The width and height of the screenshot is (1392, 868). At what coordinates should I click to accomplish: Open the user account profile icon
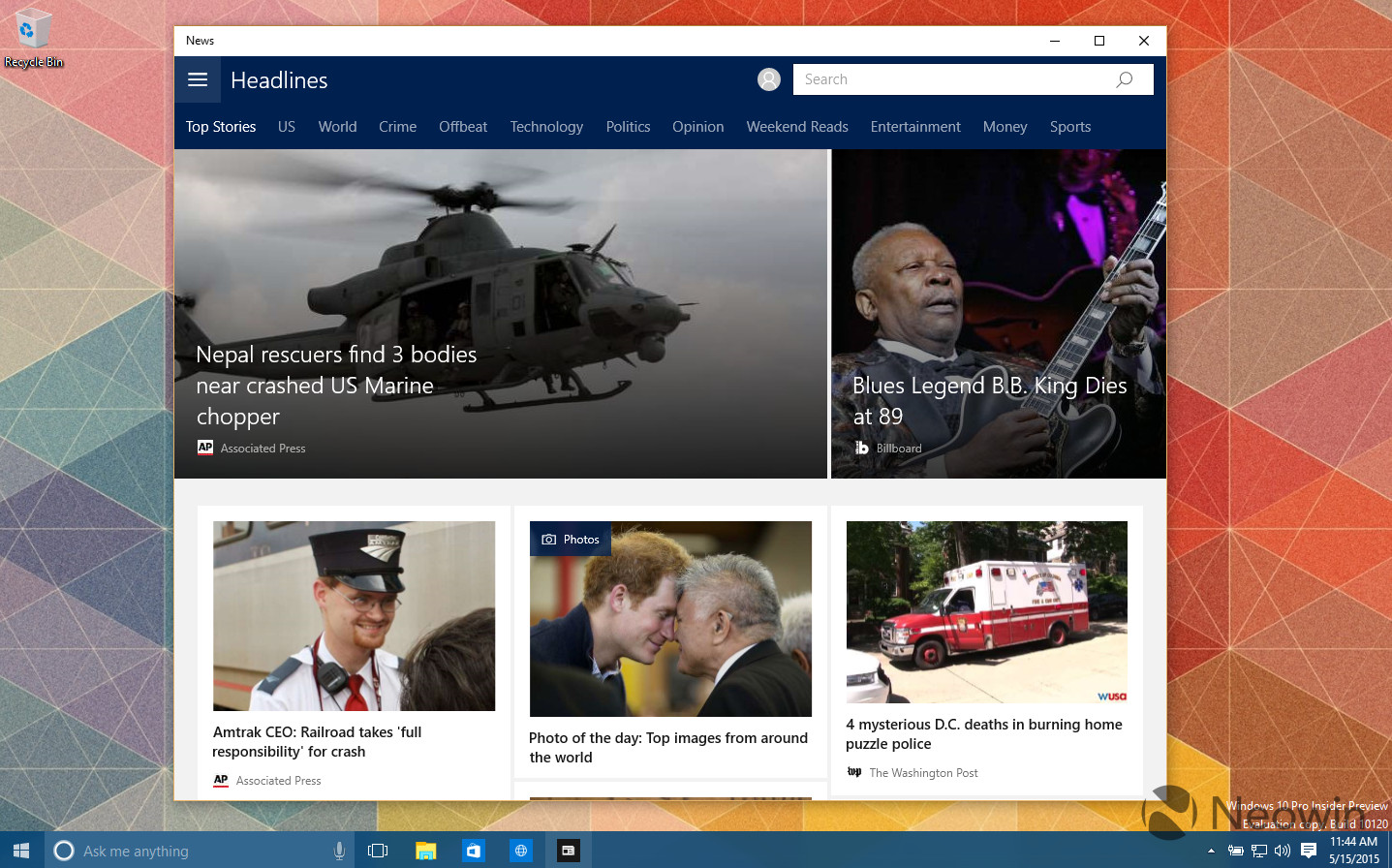tap(769, 79)
